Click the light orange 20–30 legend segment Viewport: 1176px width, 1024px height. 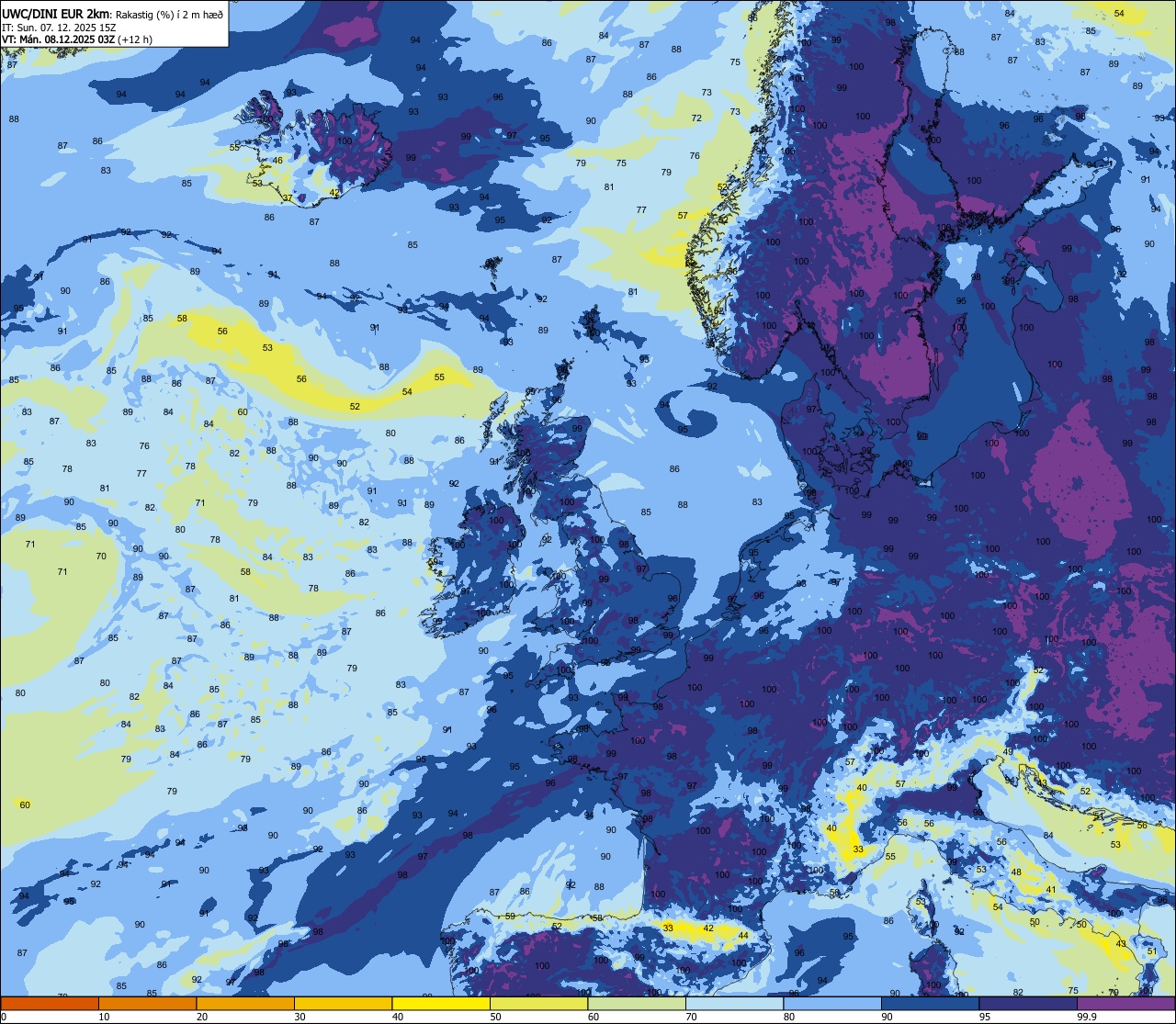click(x=245, y=1003)
